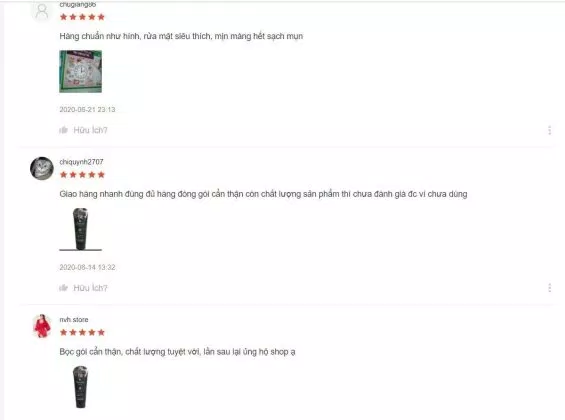Screen dimensions: 565x420
Task: Open chiquynh2707's cat avatar
Action: pyautogui.click(x=42, y=168)
